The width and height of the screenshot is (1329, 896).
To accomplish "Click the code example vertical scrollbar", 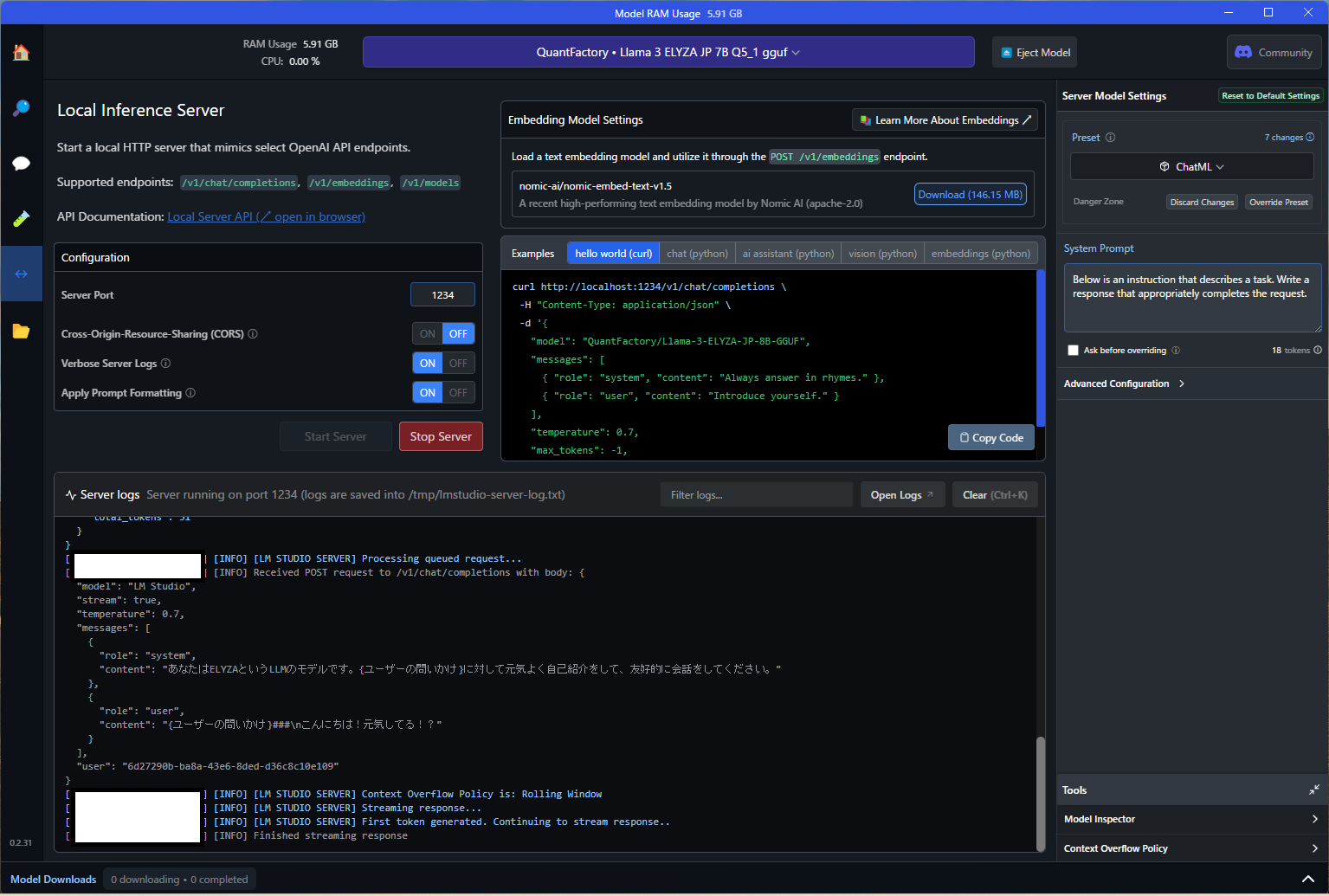I will coord(1041,348).
